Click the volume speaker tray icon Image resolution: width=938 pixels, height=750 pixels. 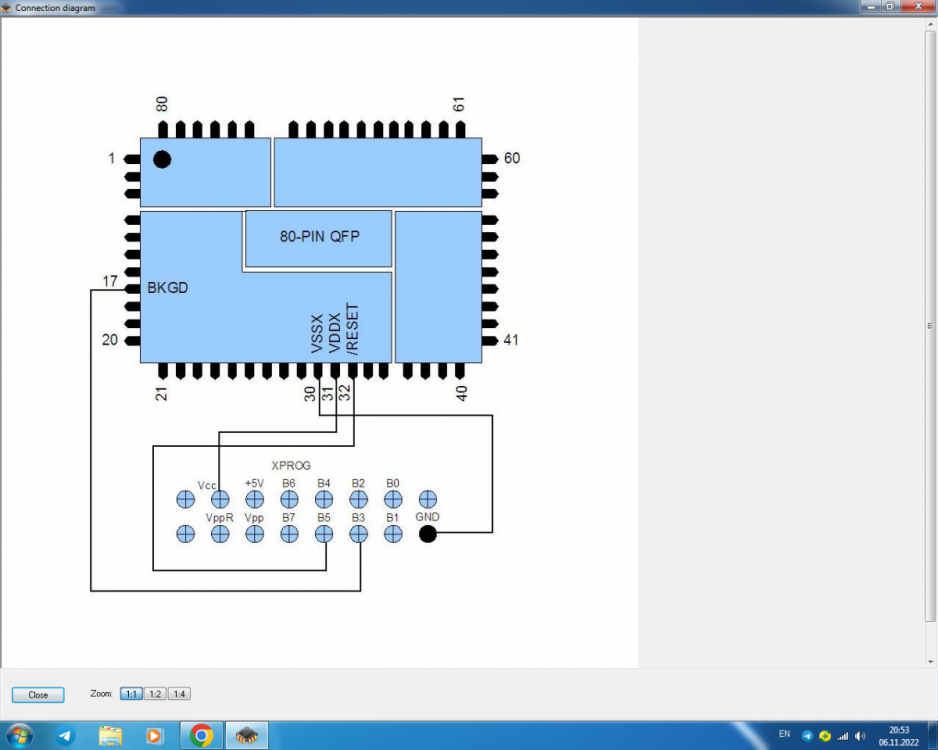point(860,736)
